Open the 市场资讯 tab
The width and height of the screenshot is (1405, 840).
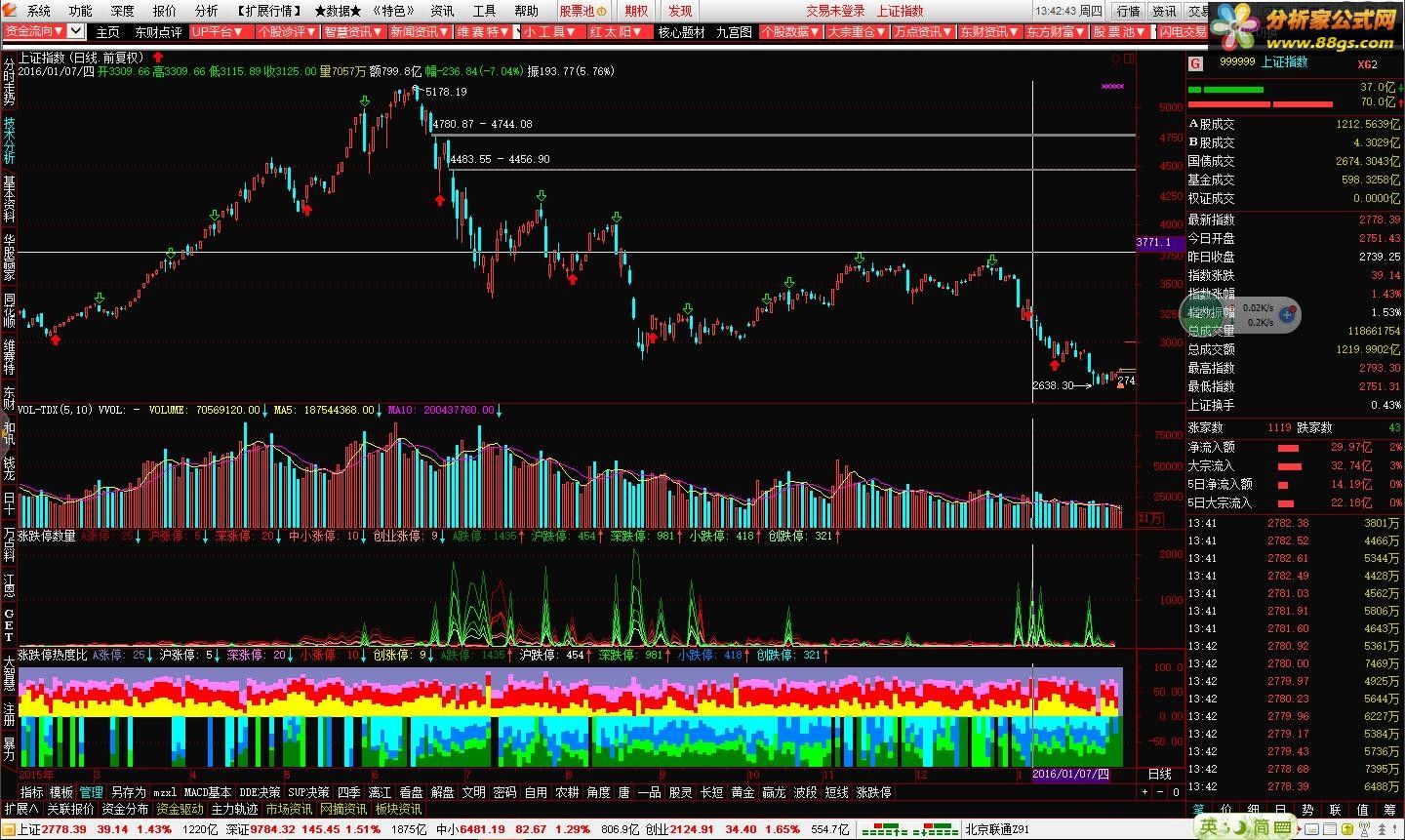tap(289, 810)
